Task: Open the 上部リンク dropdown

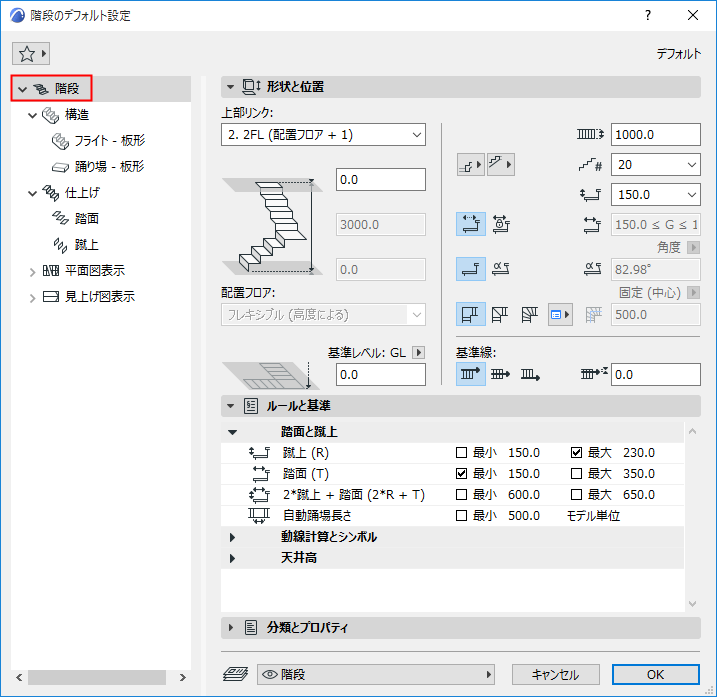Action: (x=323, y=135)
